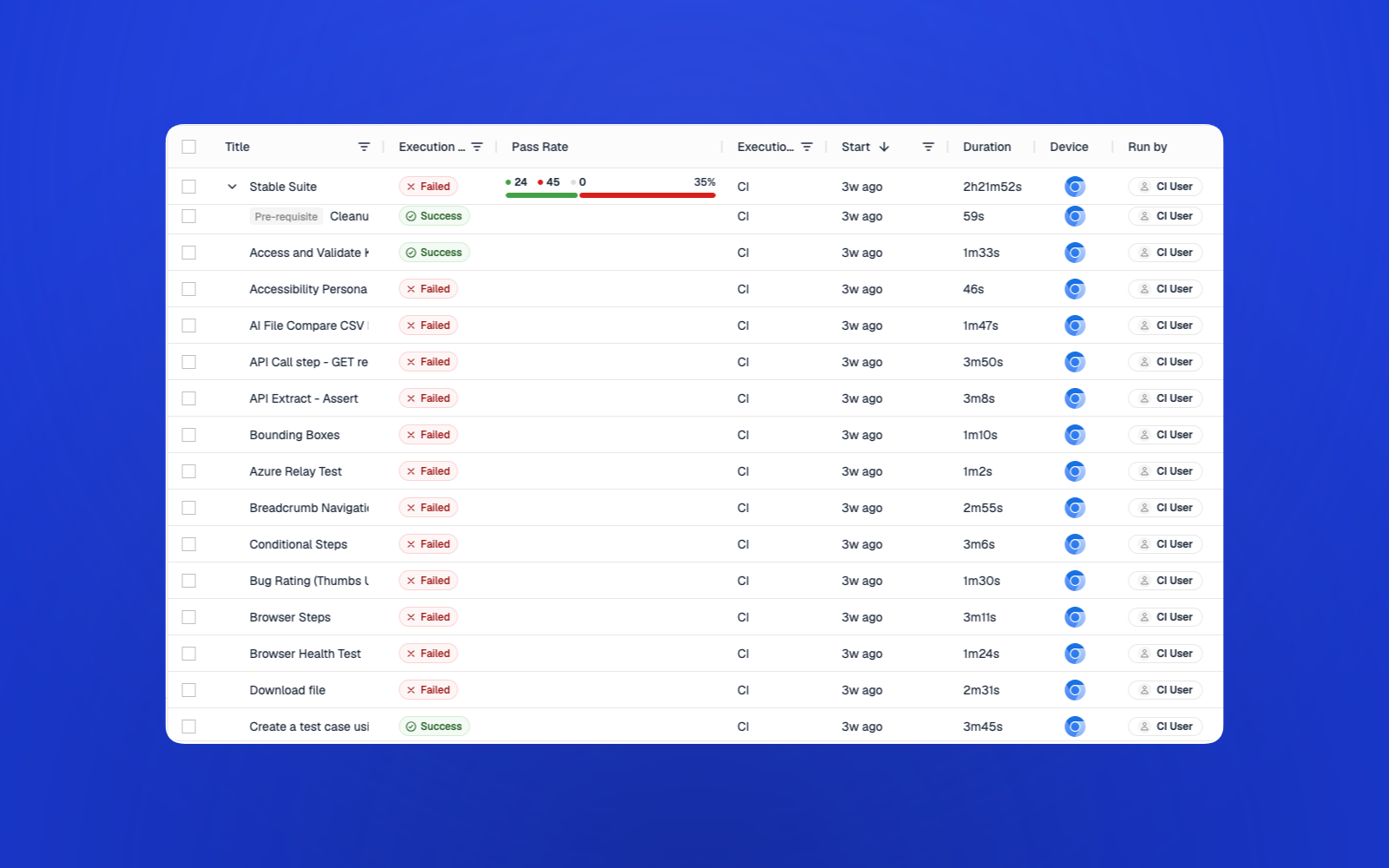
Task: Open filter icon beside the second Execution column
Action: click(x=806, y=147)
